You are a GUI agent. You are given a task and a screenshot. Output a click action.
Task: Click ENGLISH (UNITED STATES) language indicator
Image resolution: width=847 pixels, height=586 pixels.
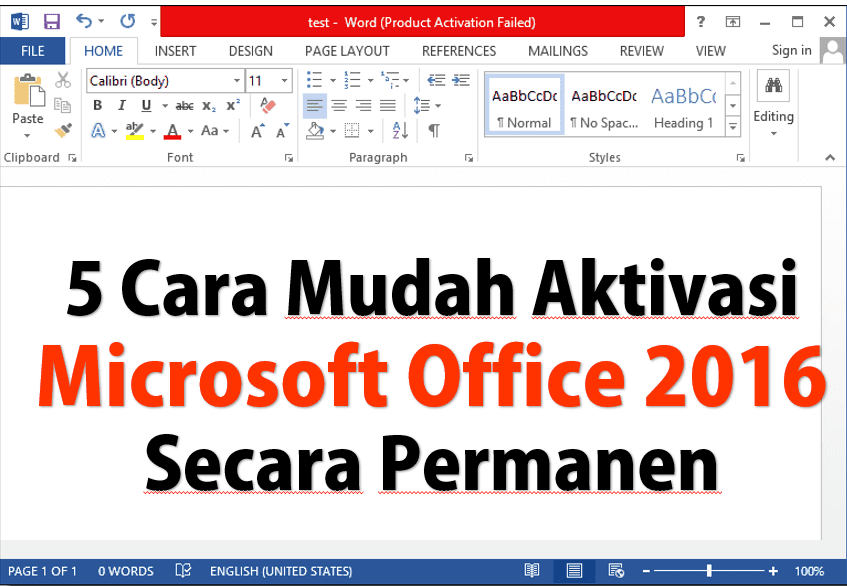(281, 571)
